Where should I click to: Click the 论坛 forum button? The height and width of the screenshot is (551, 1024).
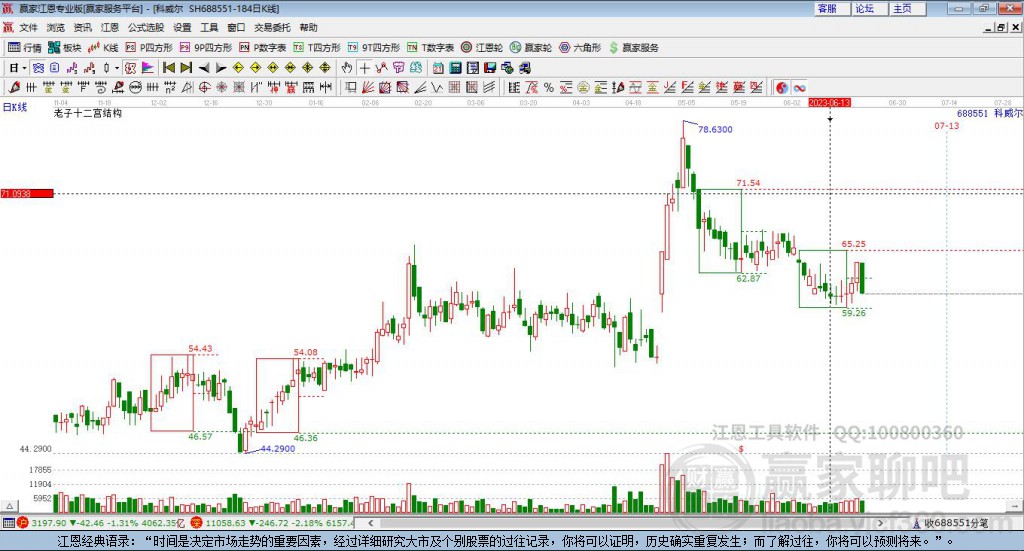(x=871, y=8)
